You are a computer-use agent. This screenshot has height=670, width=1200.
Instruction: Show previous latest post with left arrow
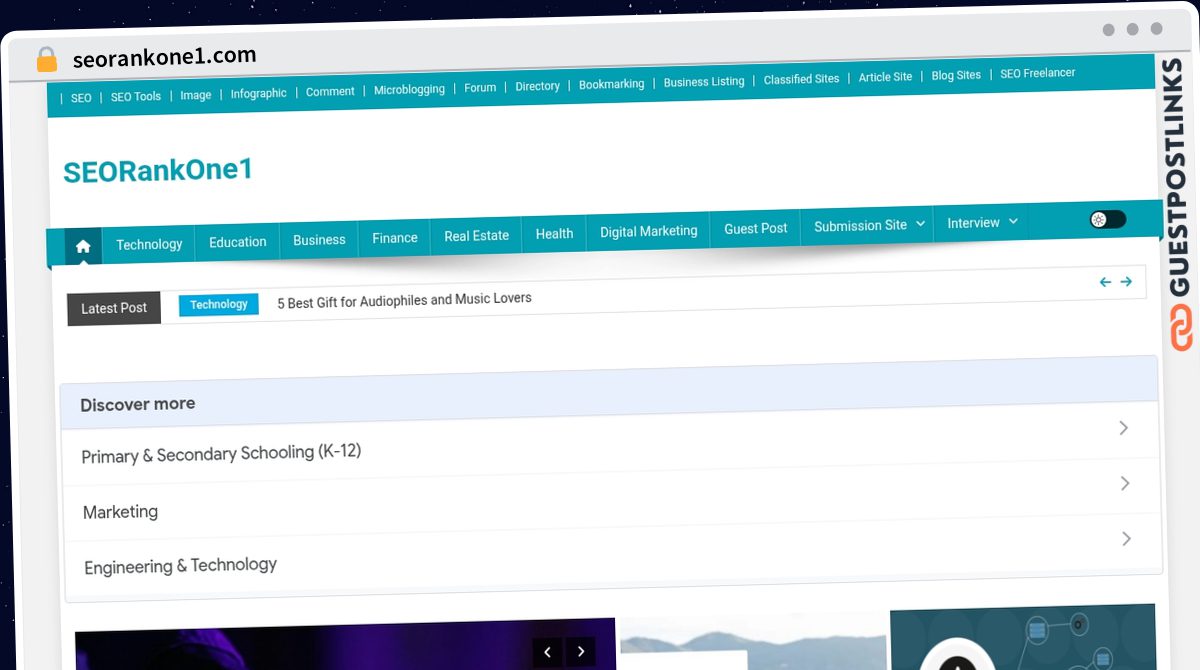click(x=1105, y=282)
